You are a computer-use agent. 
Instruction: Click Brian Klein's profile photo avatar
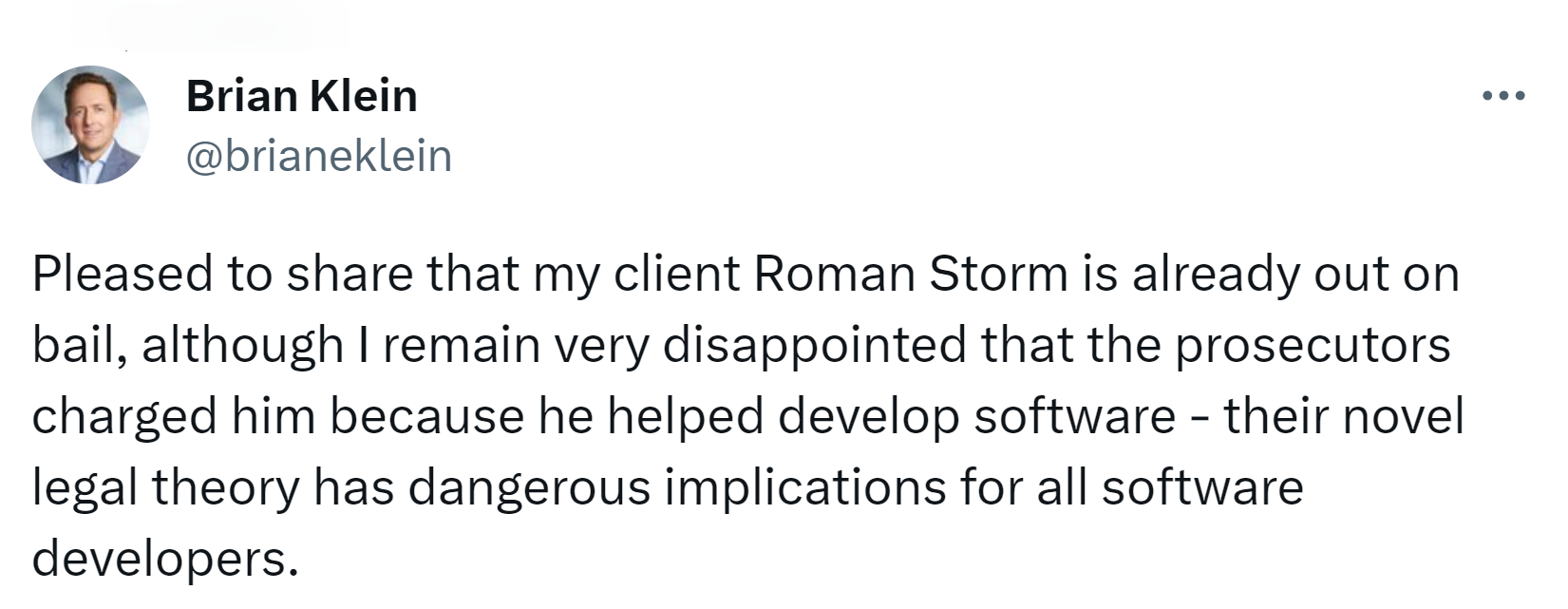point(90,124)
